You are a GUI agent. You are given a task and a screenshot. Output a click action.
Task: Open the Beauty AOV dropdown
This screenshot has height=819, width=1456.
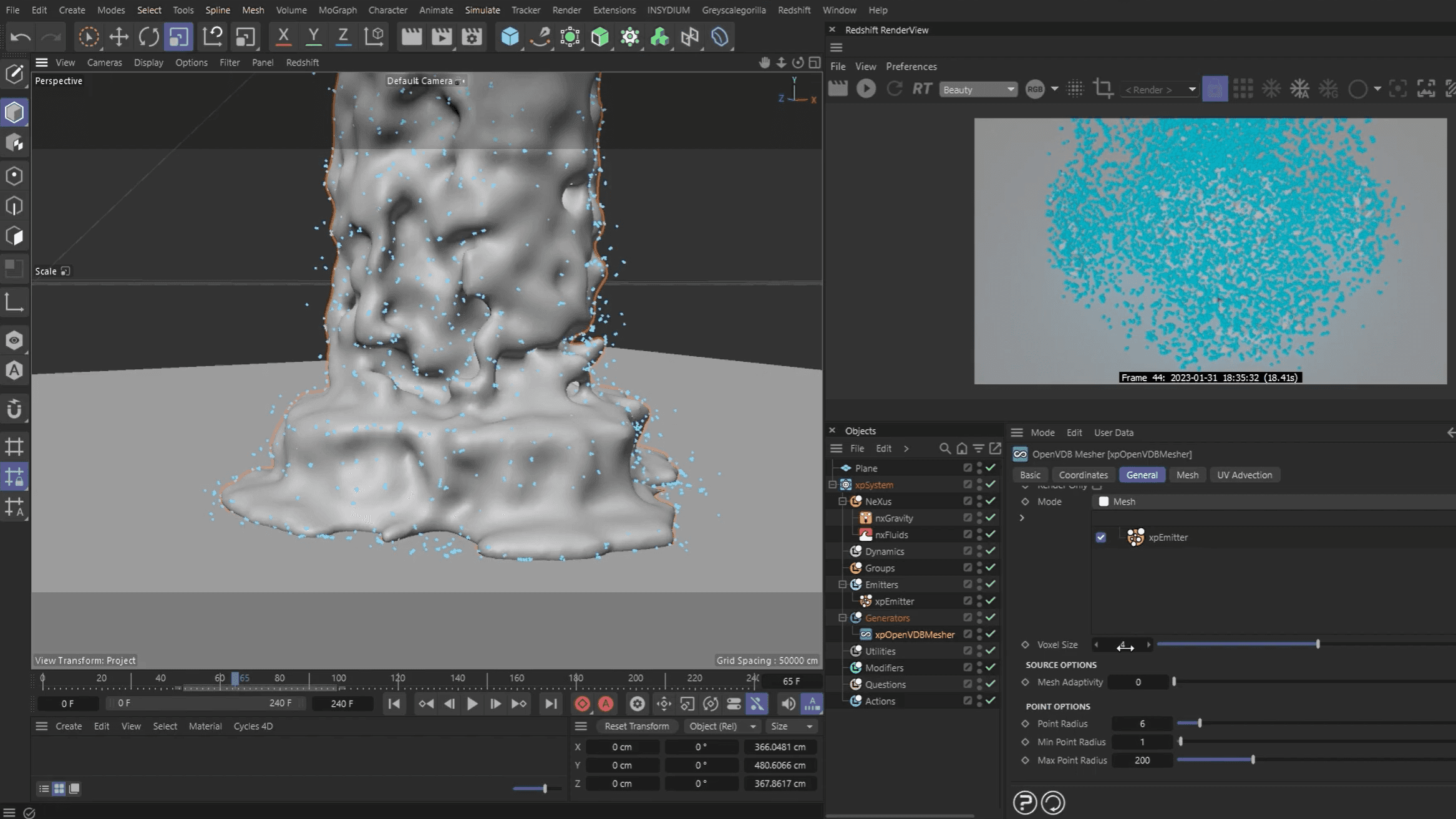[978, 90]
